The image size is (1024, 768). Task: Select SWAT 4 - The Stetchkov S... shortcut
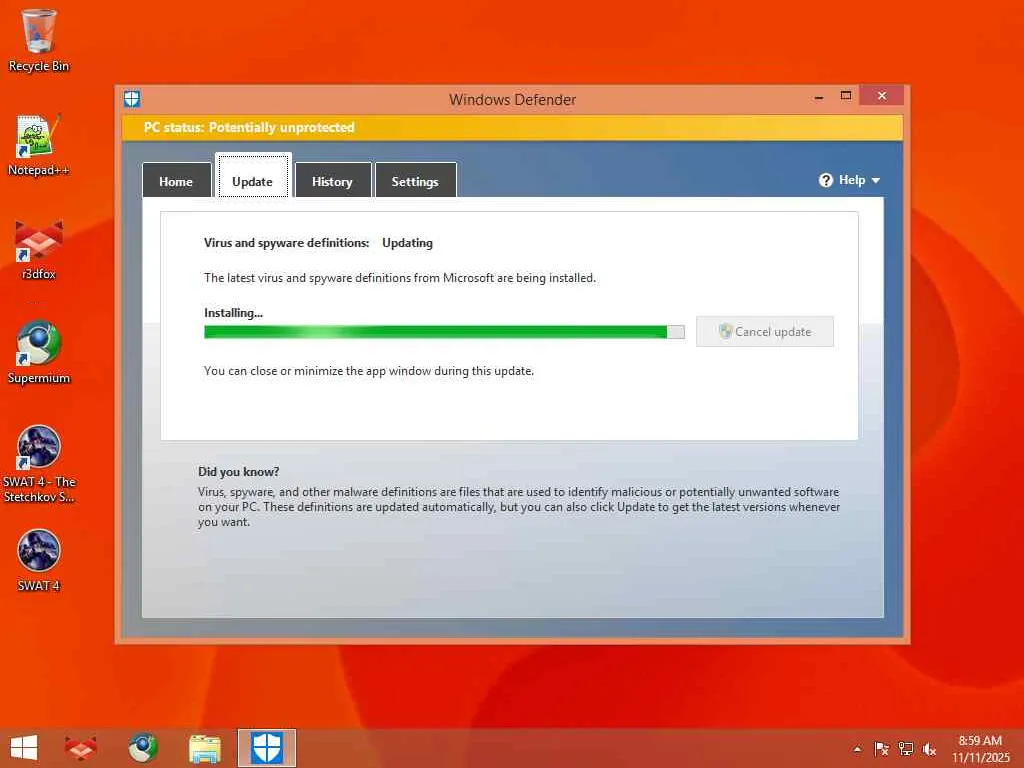coord(39,464)
